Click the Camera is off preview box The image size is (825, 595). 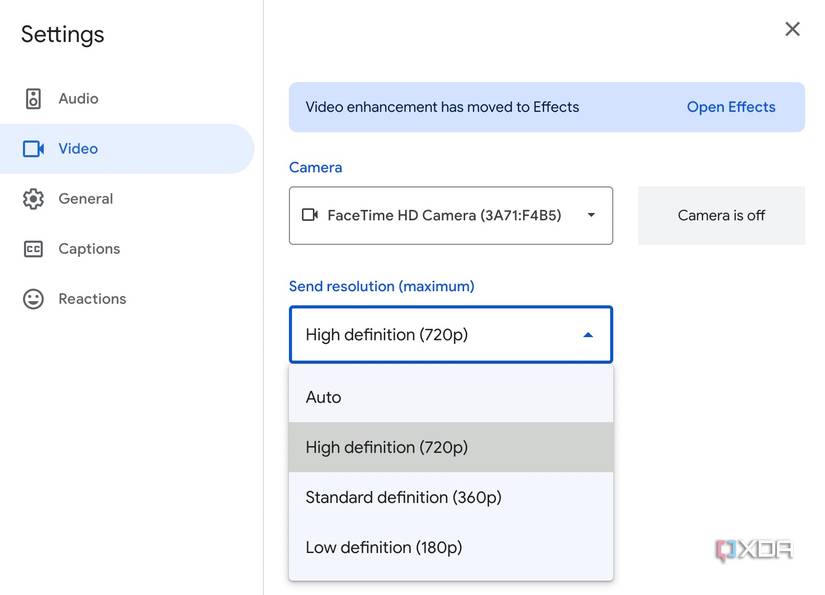coord(721,215)
